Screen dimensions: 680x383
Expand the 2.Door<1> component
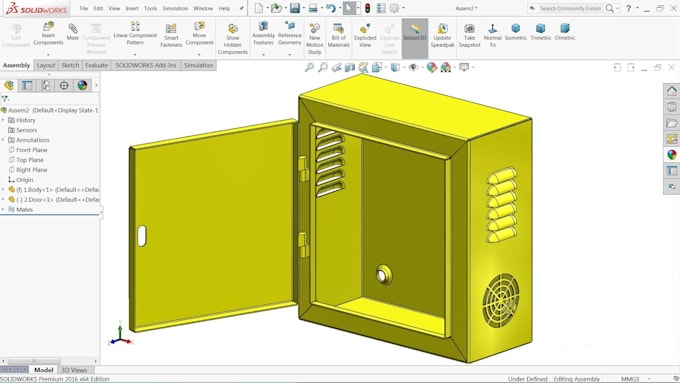[x=3, y=200]
